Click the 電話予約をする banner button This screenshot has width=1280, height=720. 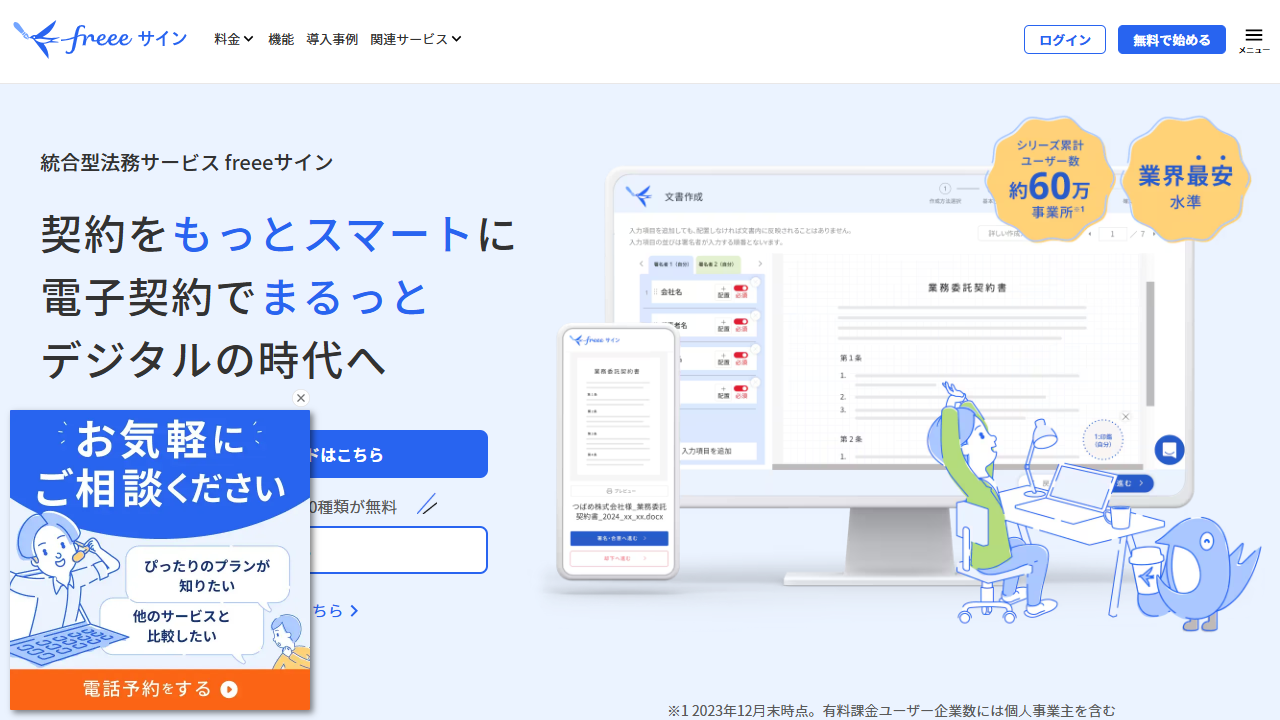tap(160, 689)
